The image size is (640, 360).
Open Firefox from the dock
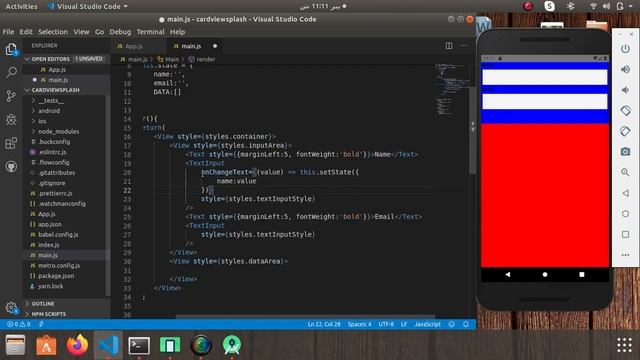pyautogui.click(x=77, y=345)
